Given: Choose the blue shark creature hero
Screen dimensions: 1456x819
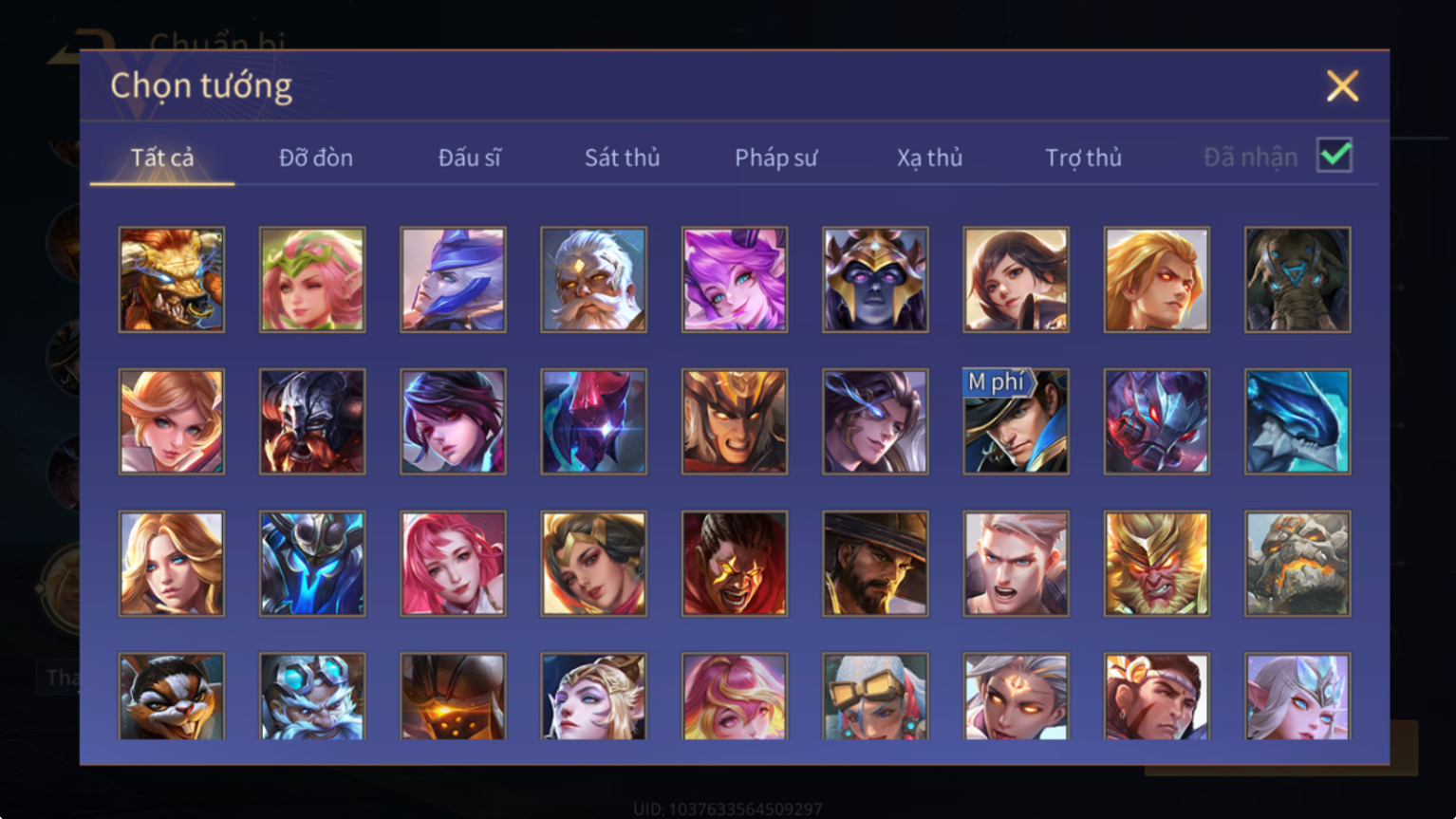Looking at the screenshot, I should (1297, 421).
